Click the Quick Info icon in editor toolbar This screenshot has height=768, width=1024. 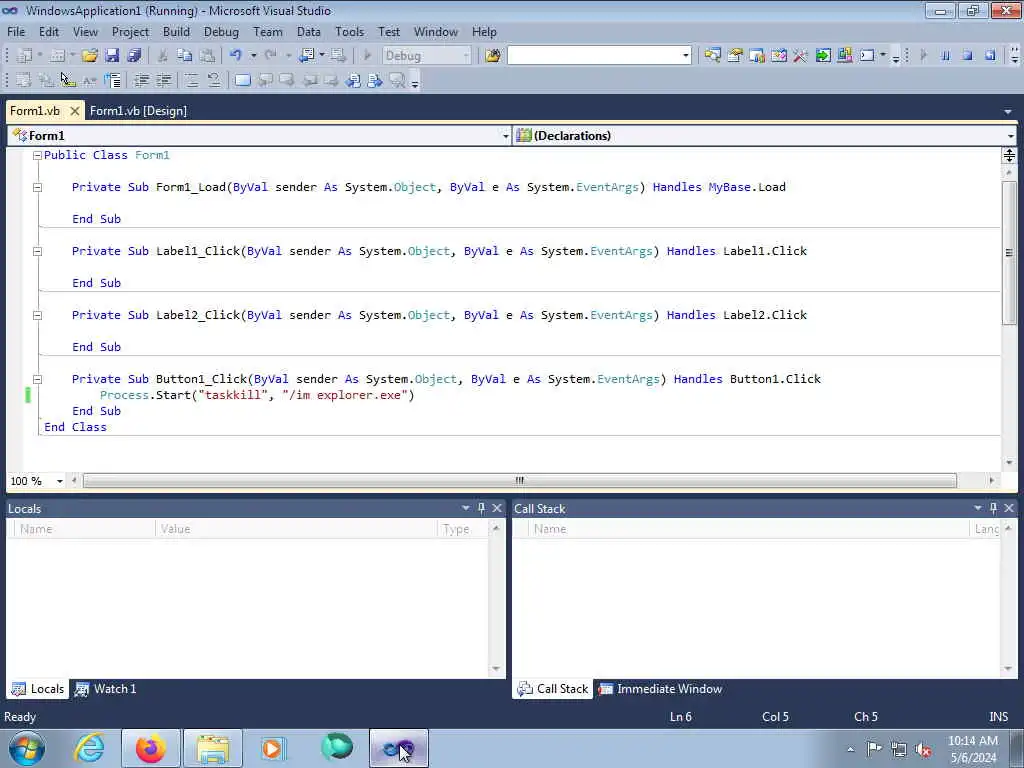[68, 80]
